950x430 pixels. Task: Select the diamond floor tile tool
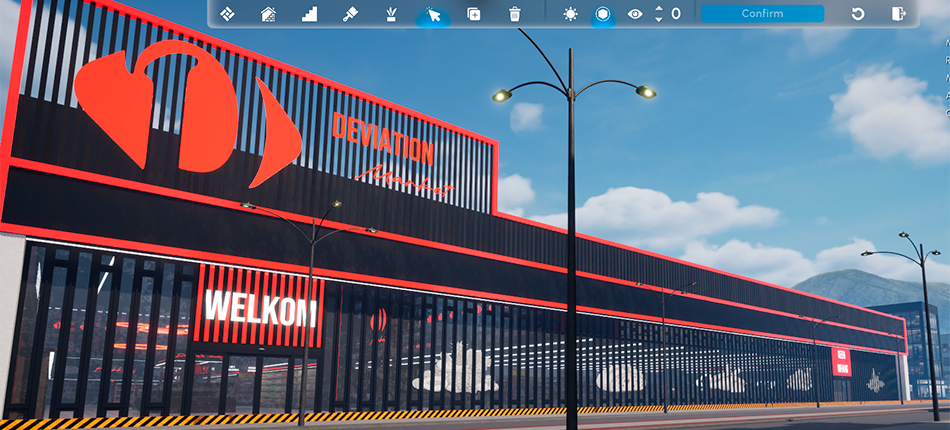[x=227, y=14]
